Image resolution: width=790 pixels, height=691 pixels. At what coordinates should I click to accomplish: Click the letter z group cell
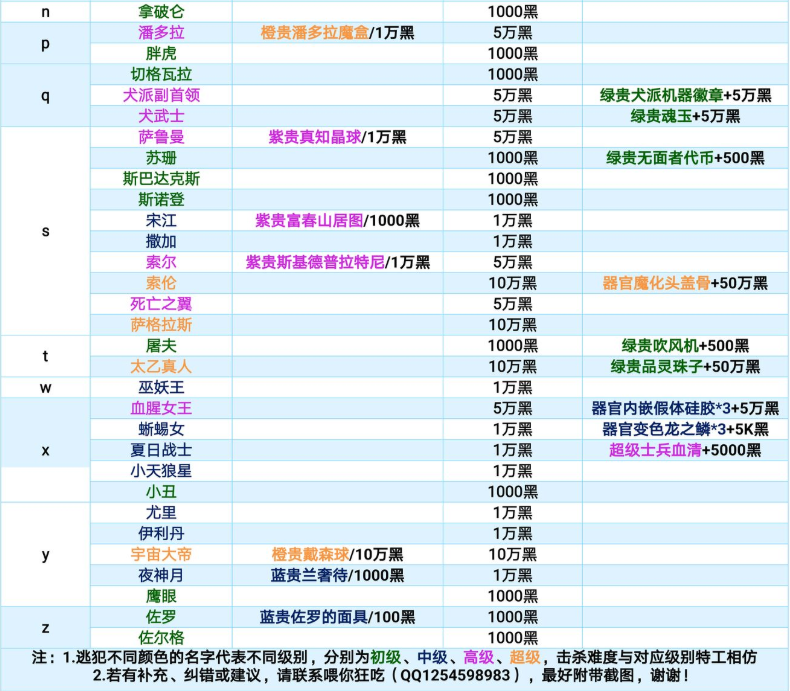coord(45,628)
